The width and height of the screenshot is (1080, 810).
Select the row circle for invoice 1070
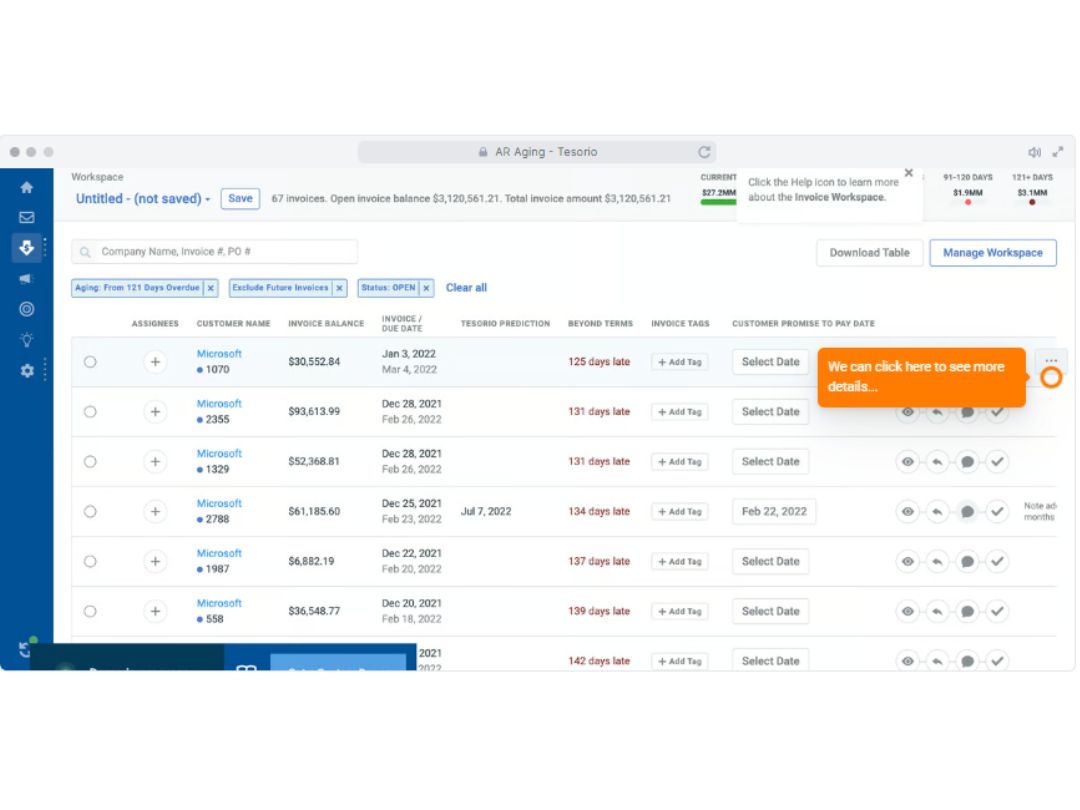click(90, 362)
